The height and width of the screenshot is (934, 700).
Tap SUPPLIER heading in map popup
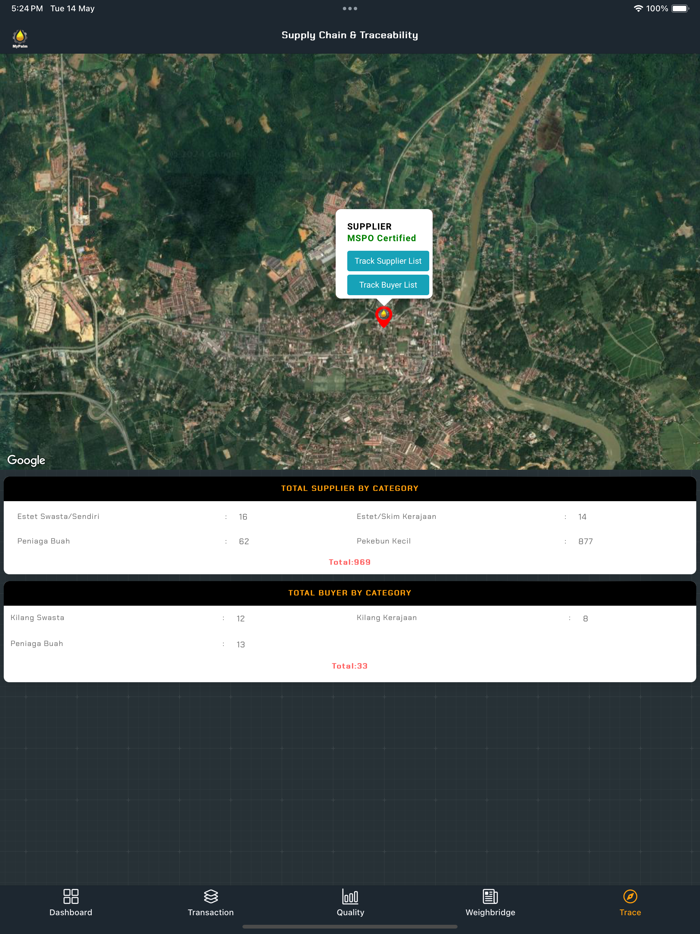(369, 226)
